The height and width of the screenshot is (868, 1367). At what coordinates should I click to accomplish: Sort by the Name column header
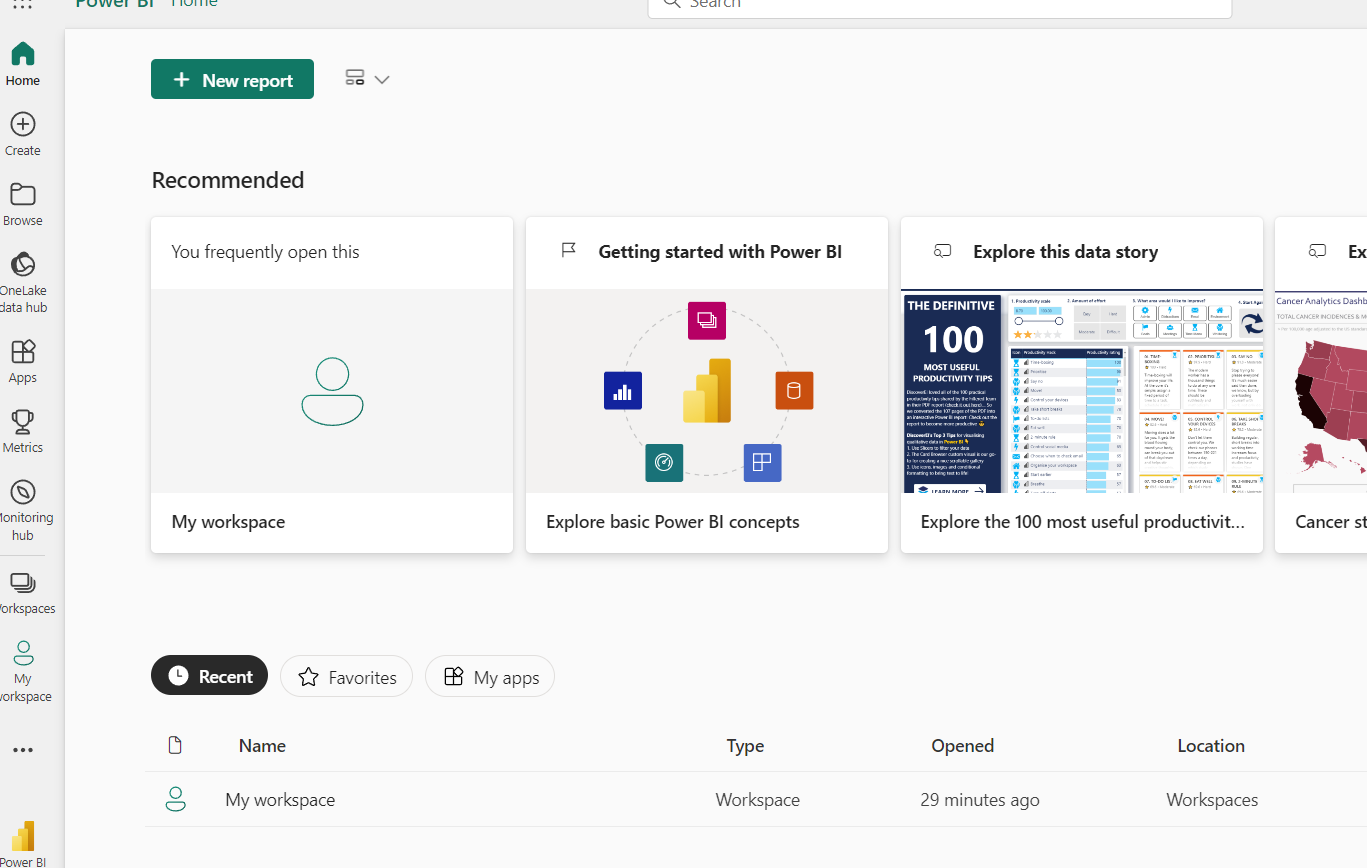pyautogui.click(x=262, y=746)
